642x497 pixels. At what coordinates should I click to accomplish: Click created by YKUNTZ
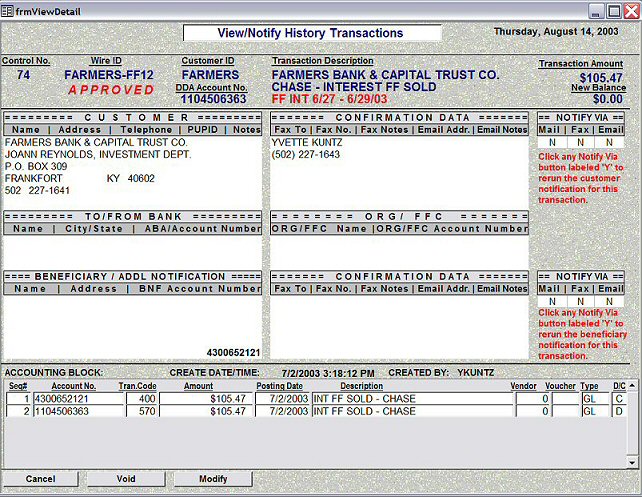point(475,373)
